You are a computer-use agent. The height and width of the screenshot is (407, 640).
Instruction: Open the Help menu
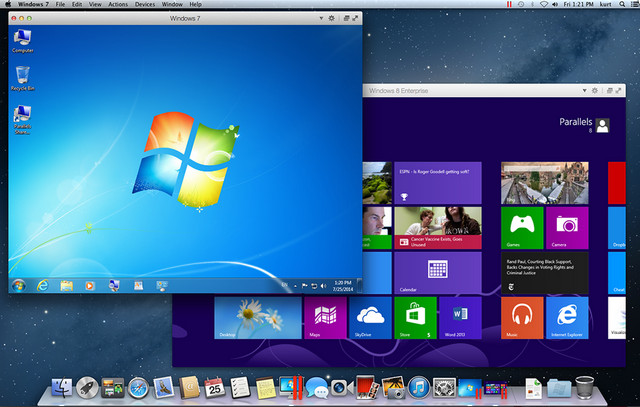pos(196,4)
